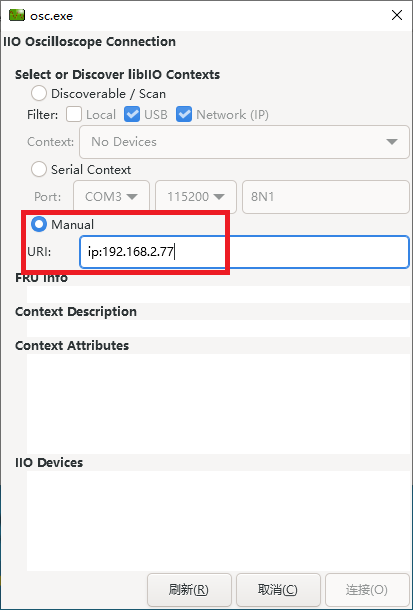
Task: Click the Context Attributes list area
Action: [218, 404]
